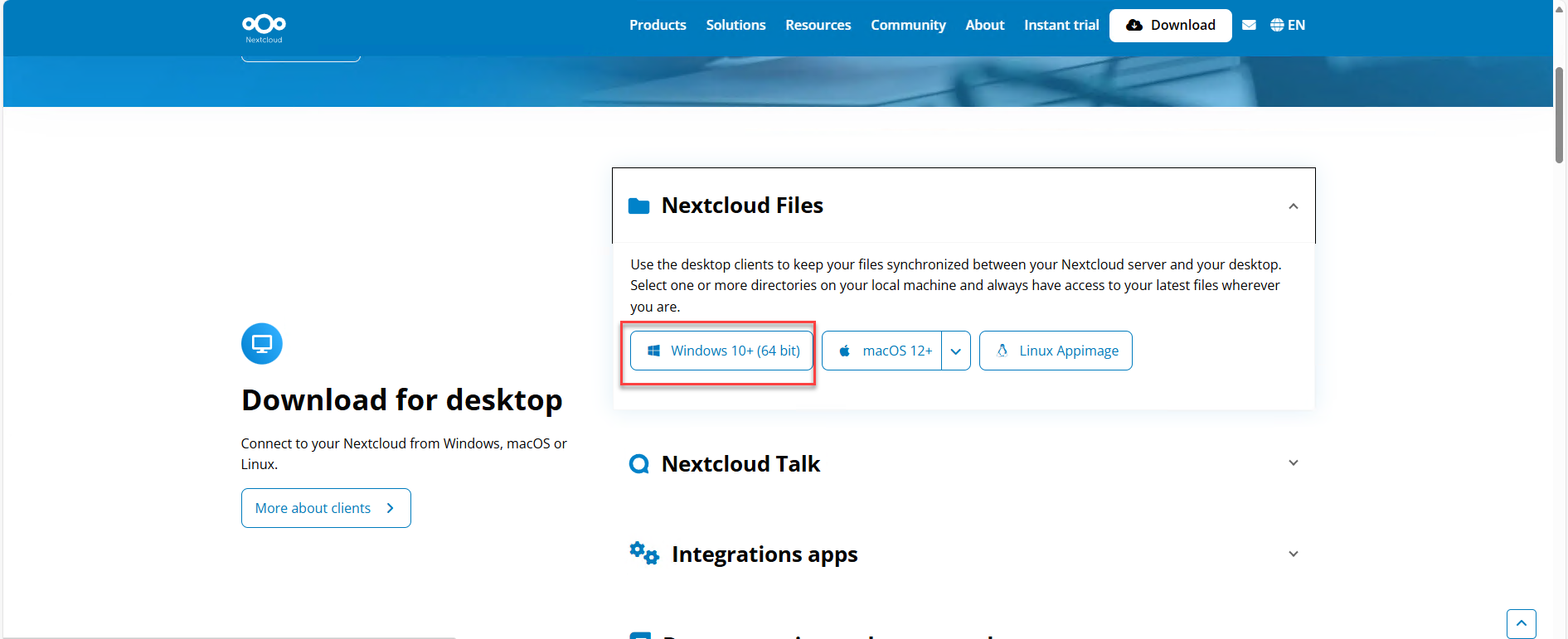Open the macOS version dropdown arrow
The height and width of the screenshot is (639, 1568).
(x=956, y=351)
